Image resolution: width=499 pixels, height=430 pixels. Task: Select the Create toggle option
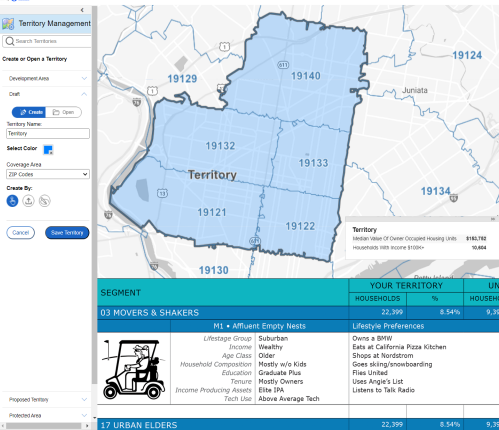29,112
